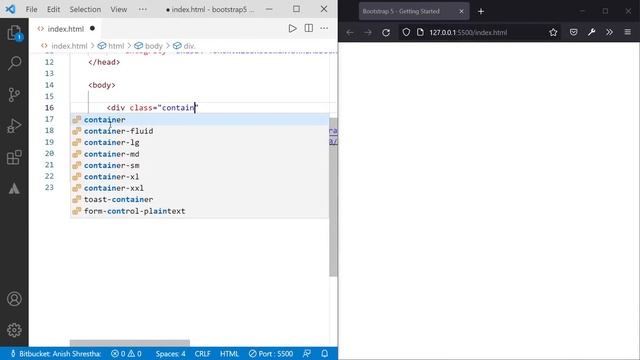
Task: Change line ending via CRLF
Action: 202,353
